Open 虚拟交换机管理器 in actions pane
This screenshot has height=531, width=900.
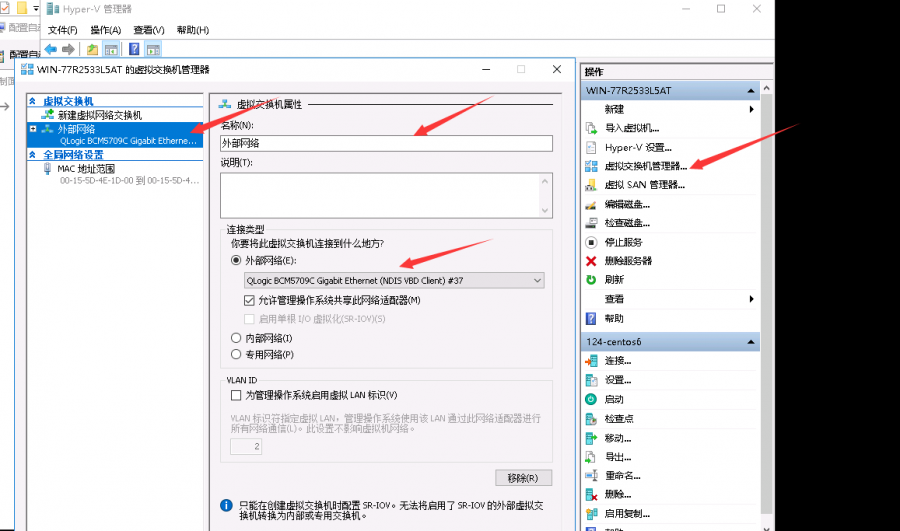coord(645,166)
